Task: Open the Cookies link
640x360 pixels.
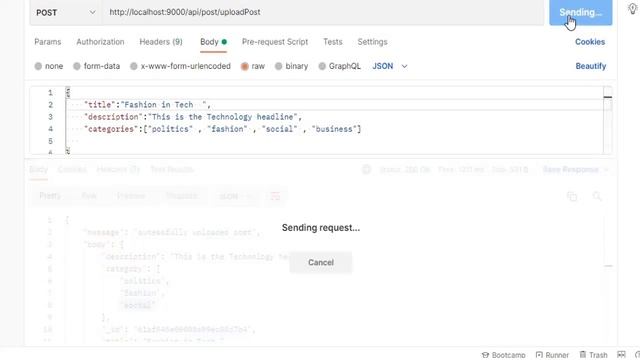Action: tap(590, 42)
